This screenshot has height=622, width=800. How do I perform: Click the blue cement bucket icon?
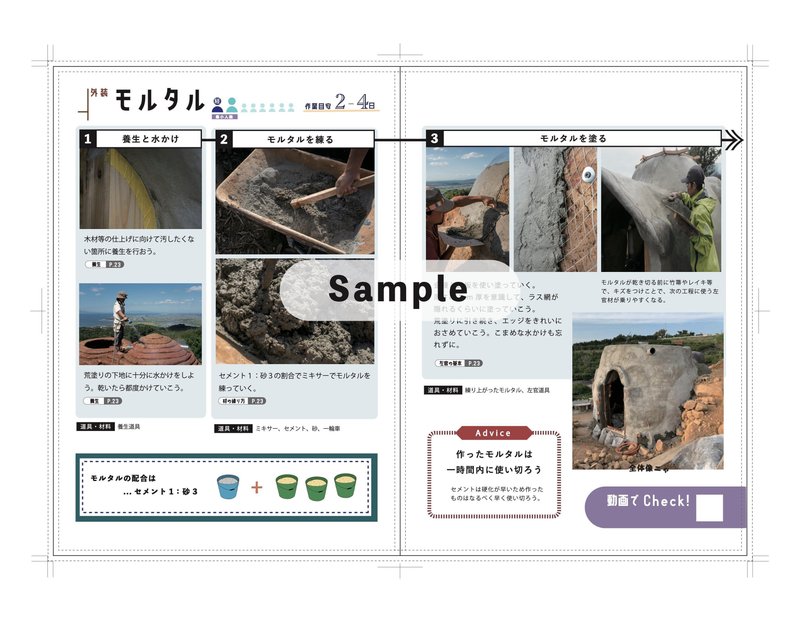pyautogui.click(x=228, y=487)
